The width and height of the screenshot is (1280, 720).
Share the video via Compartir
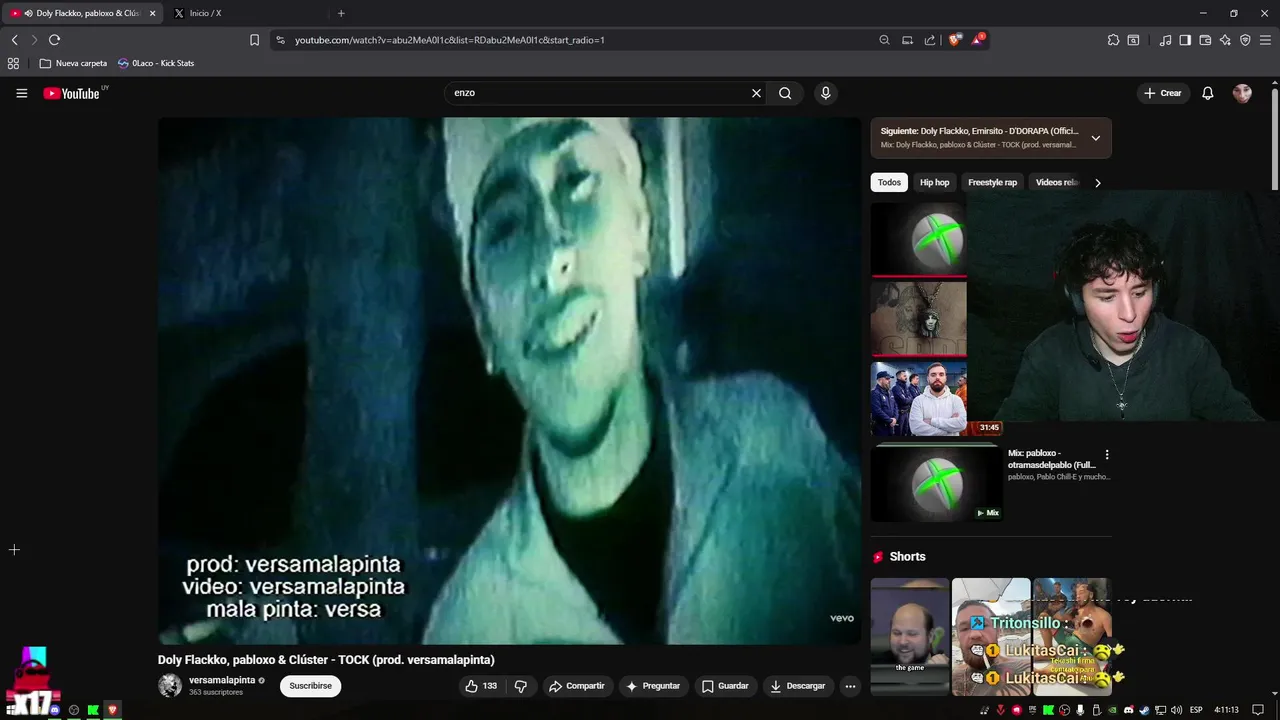(576, 686)
